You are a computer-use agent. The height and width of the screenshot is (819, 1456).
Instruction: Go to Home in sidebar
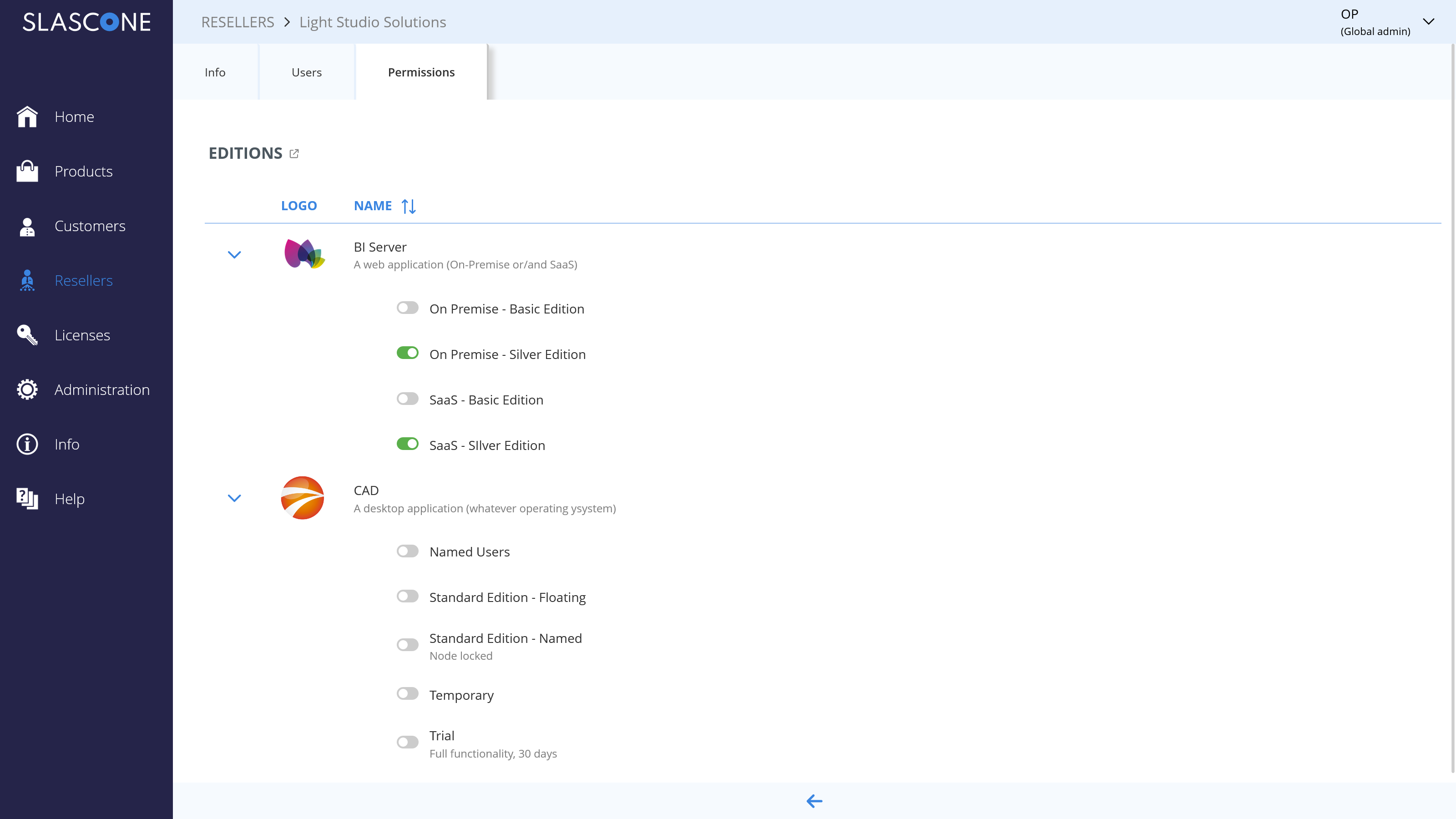[75, 117]
